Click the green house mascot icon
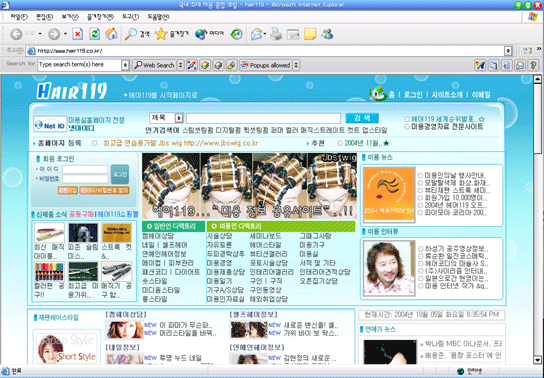This screenshot has height=378, width=544. click(378, 93)
